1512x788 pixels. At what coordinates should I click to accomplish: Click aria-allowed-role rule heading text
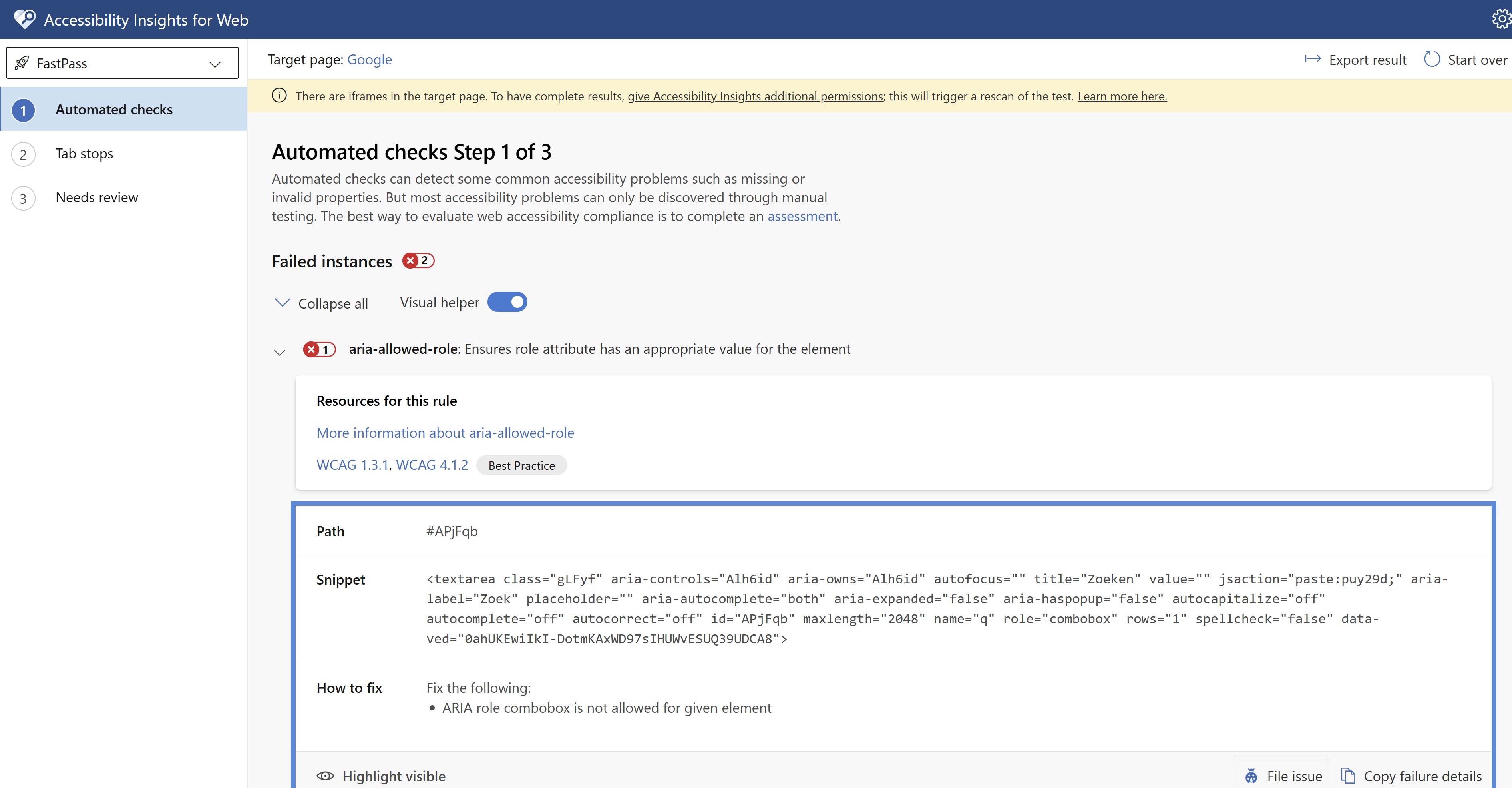(x=599, y=349)
